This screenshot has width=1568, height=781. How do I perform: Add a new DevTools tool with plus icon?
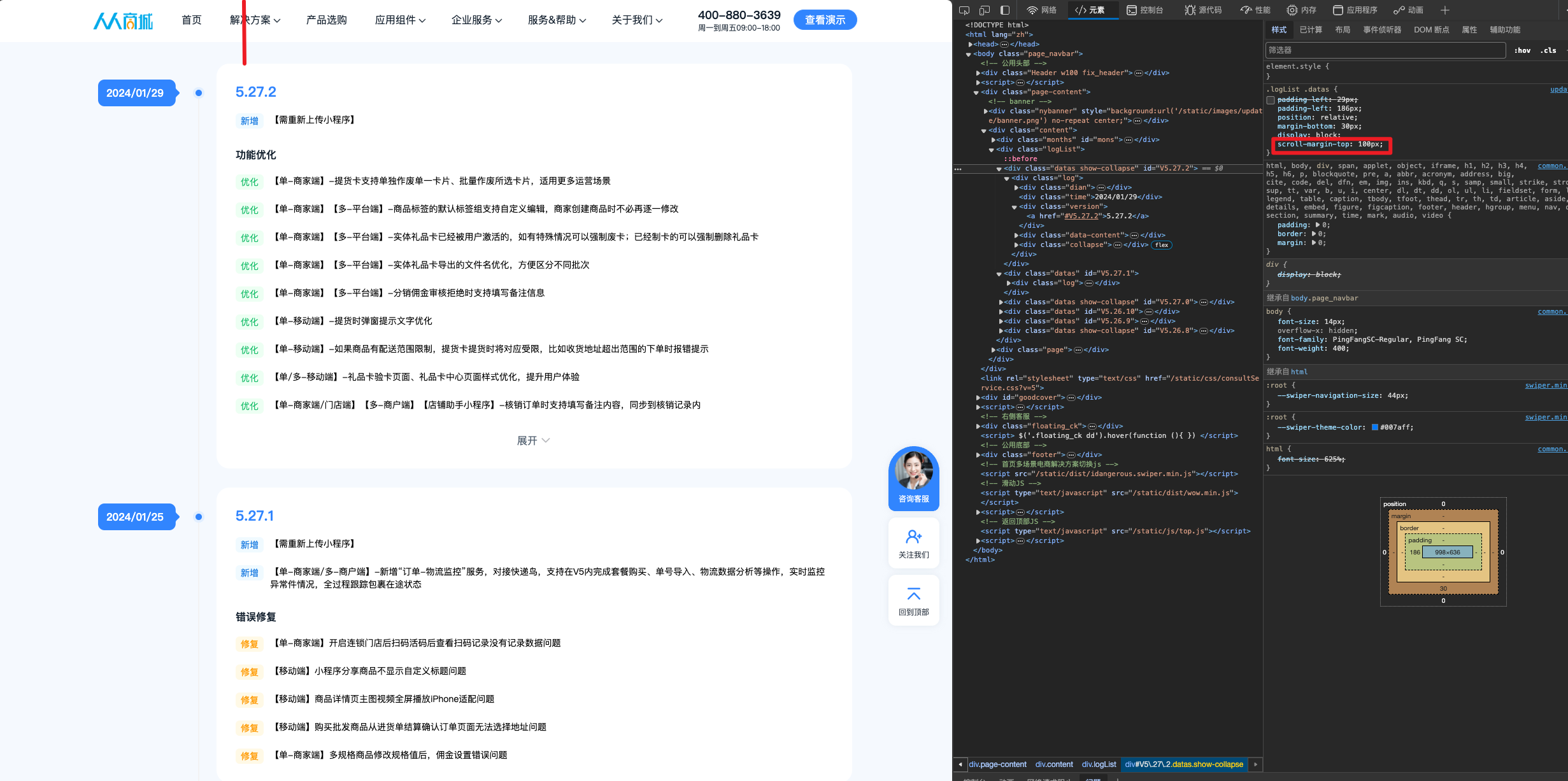[1445, 10]
